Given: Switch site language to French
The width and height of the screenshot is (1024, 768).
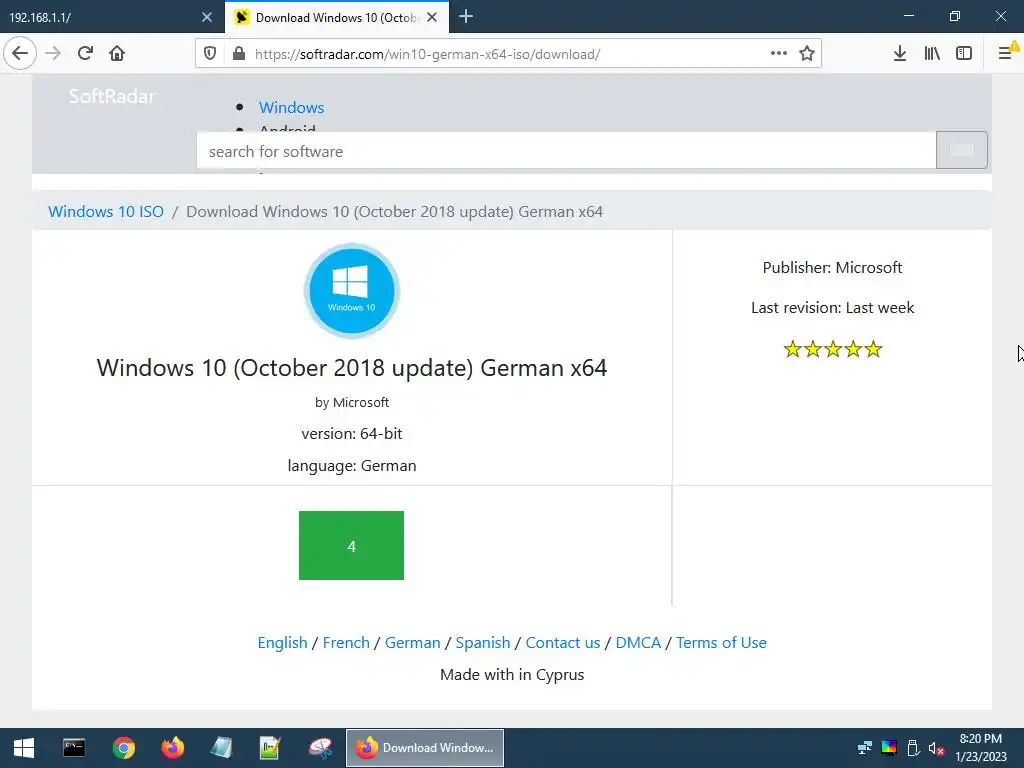Looking at the screenshot, I should click(346, 643).
